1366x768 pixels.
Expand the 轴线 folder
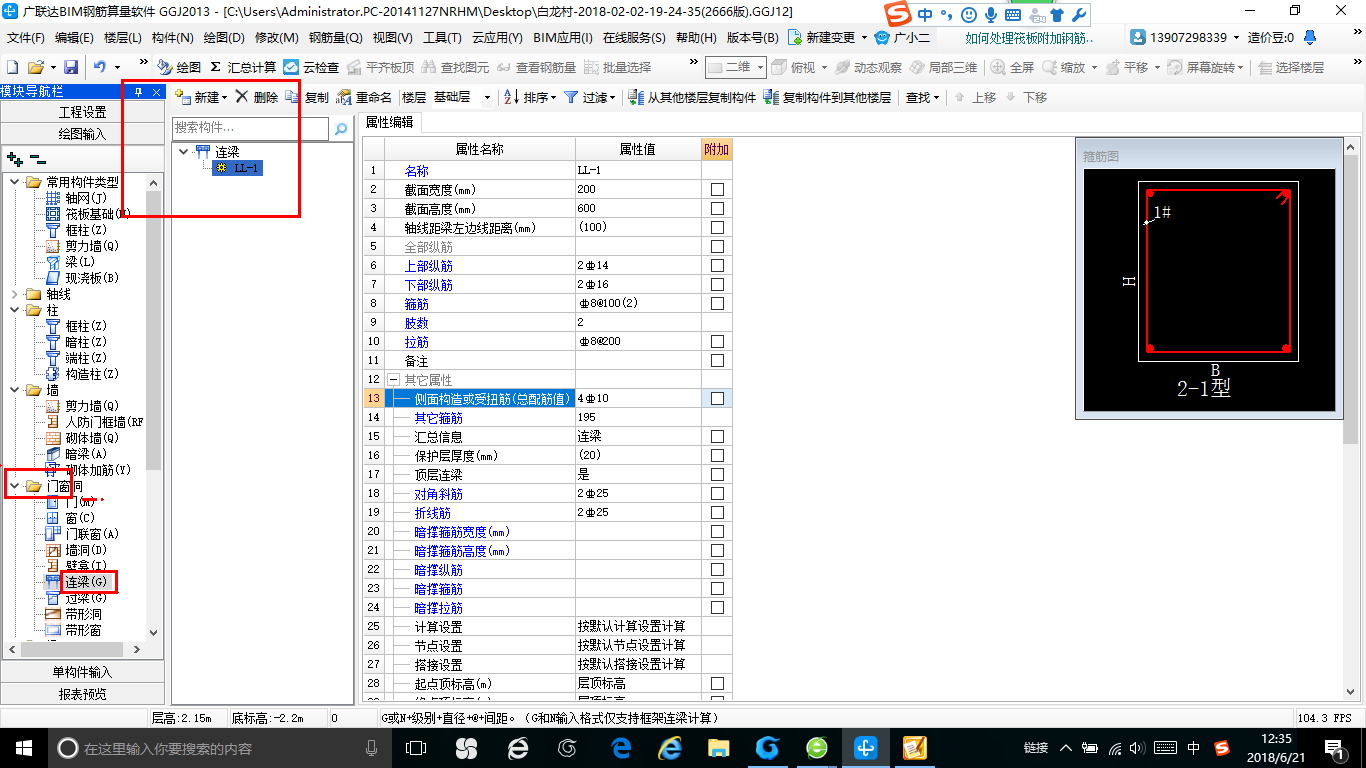click(x=14, y=294)
